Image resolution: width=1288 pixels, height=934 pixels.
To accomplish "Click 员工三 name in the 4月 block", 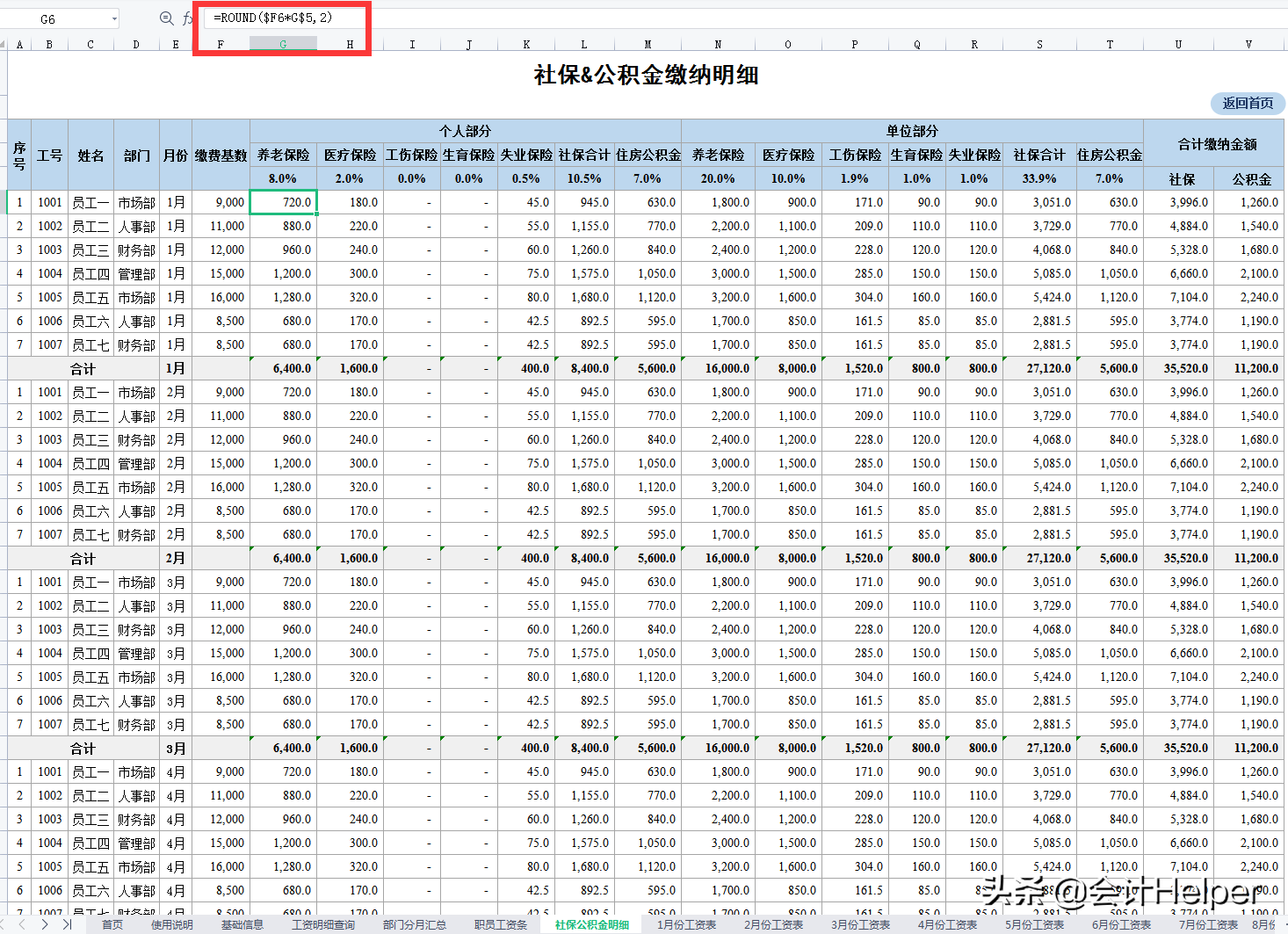I will (90, 819).
